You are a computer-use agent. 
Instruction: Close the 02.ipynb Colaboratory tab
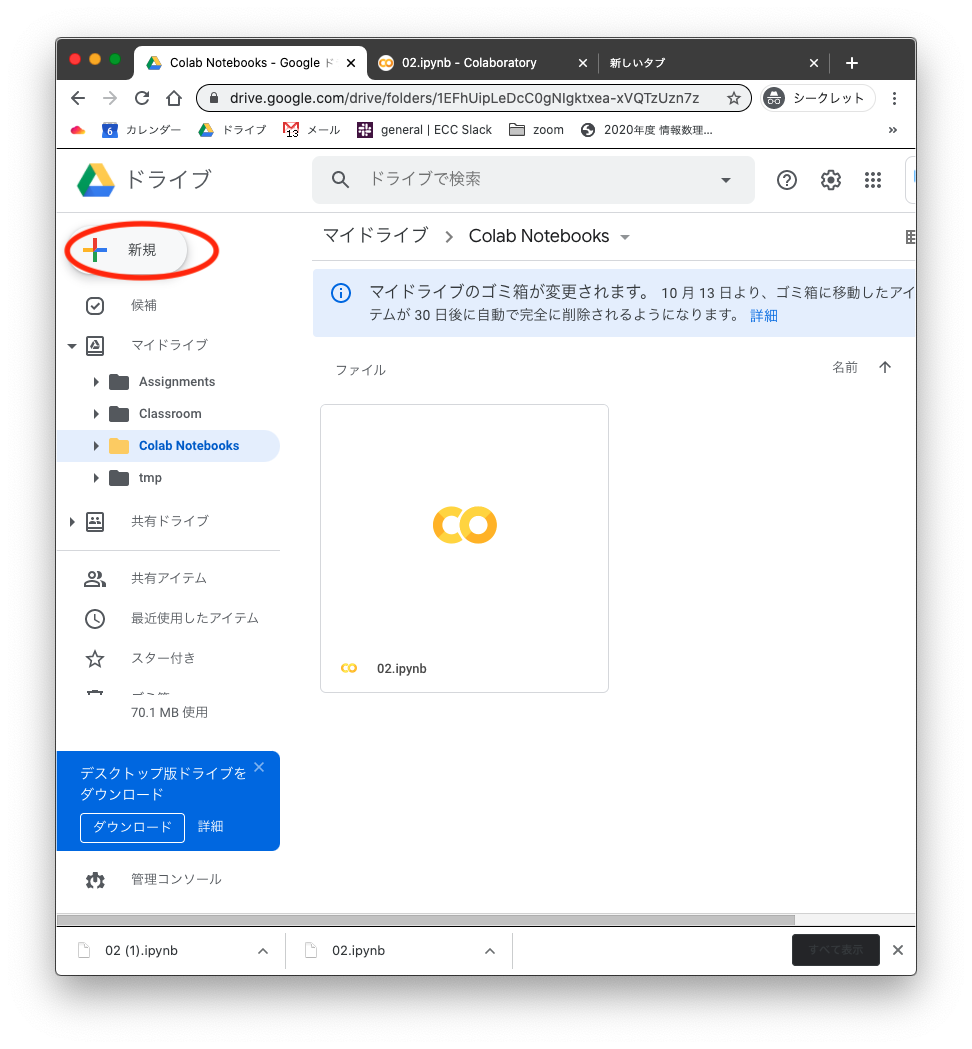(583, 63)
